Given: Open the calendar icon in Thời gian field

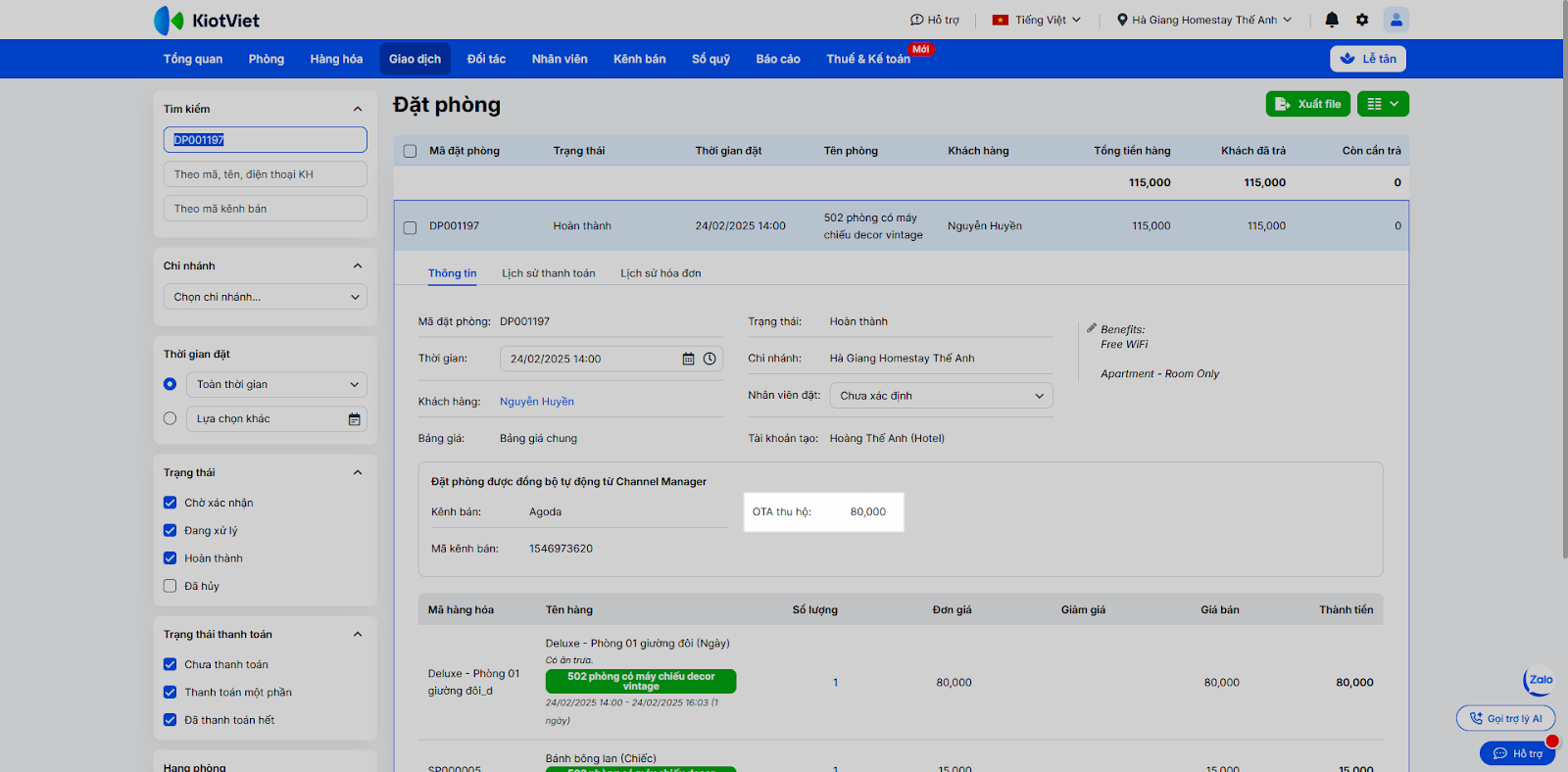Looking at the screenshot, I should (x=688, y=359).
